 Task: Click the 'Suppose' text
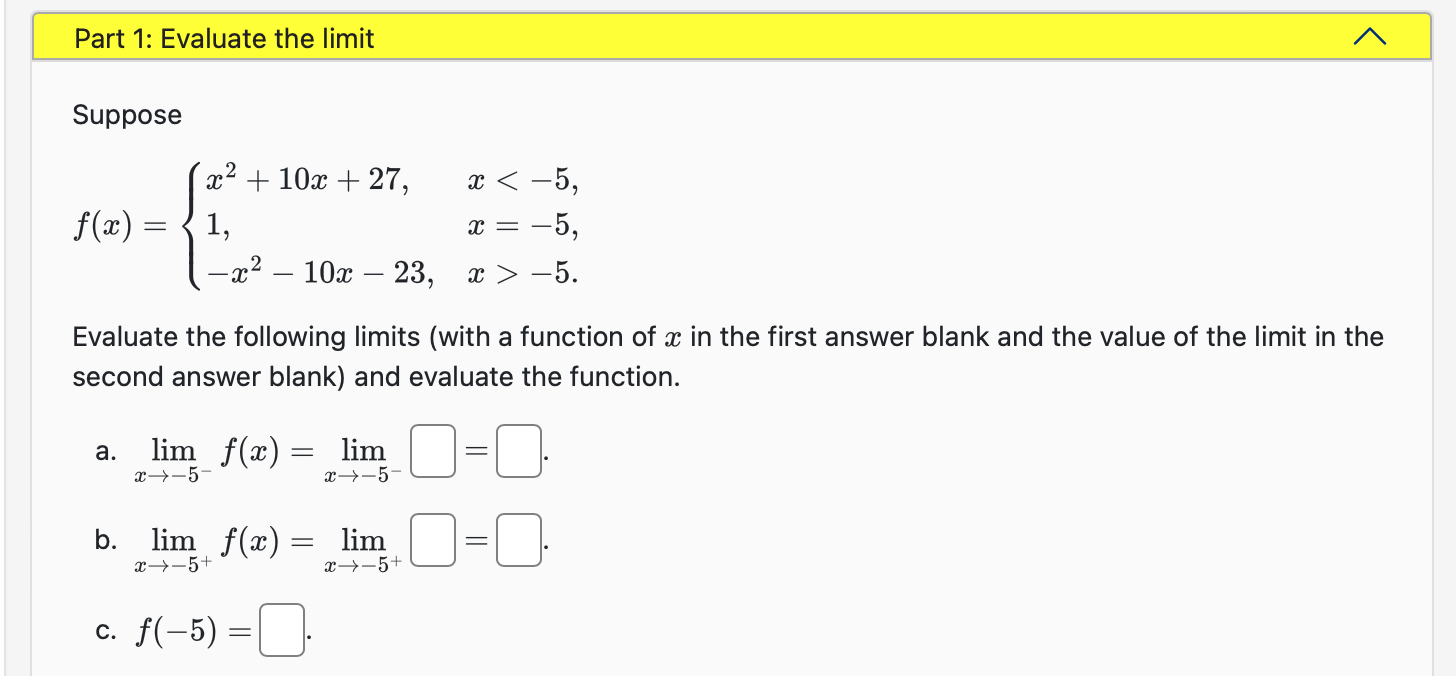point(126,115)
